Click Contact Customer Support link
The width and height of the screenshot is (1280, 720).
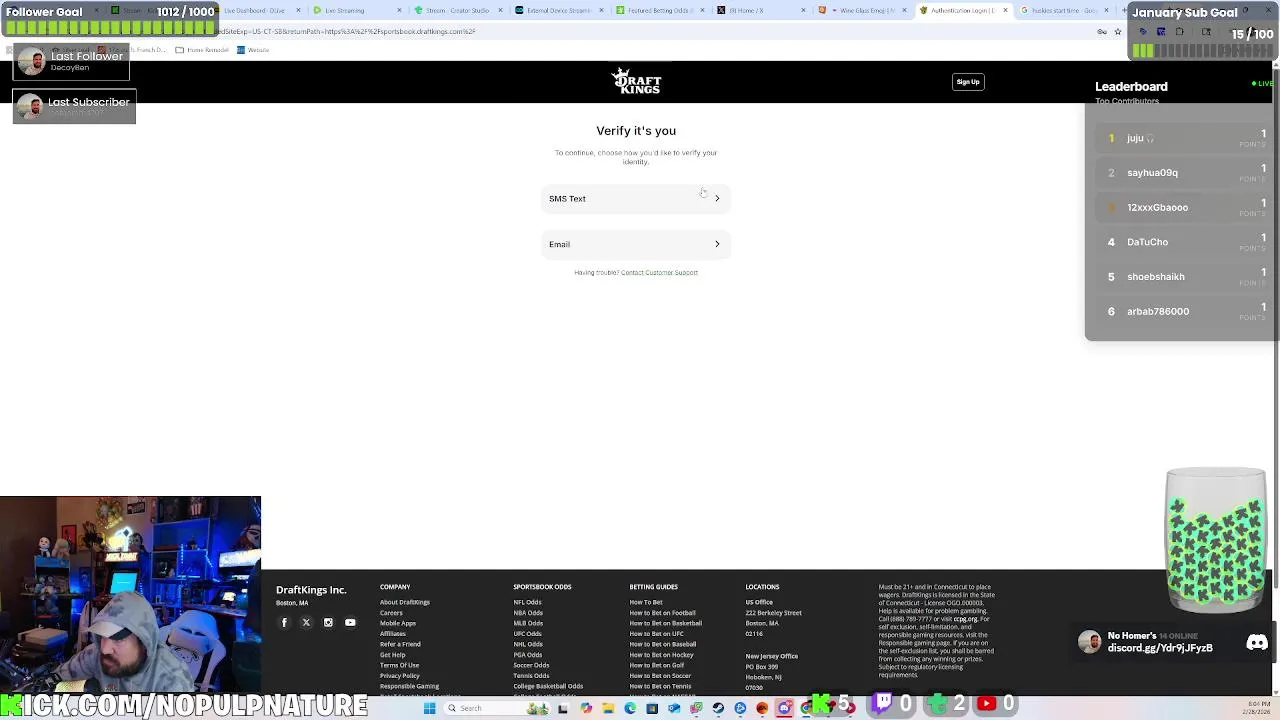click(659, 272)
